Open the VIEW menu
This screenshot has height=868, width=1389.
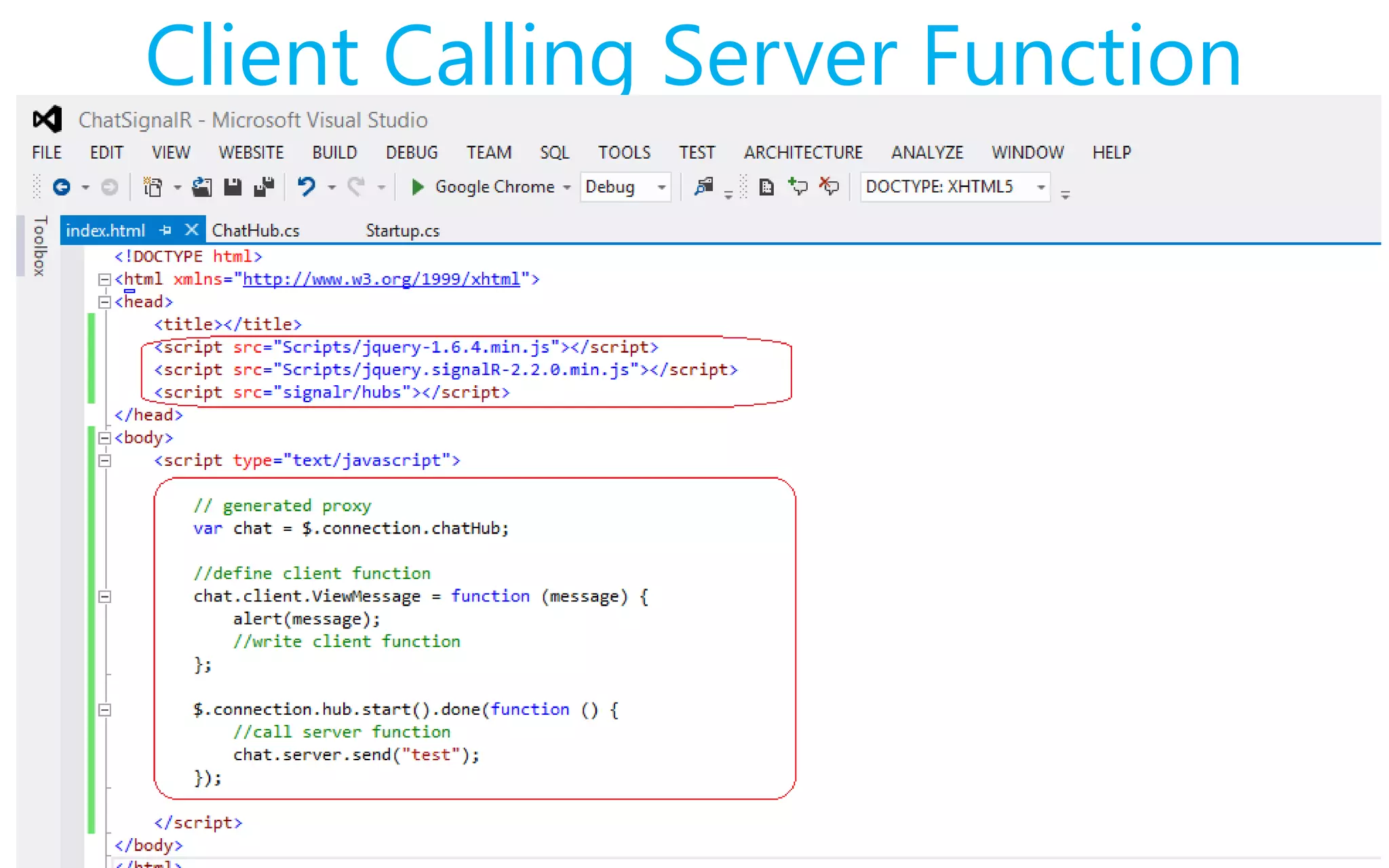click(171, 153)
